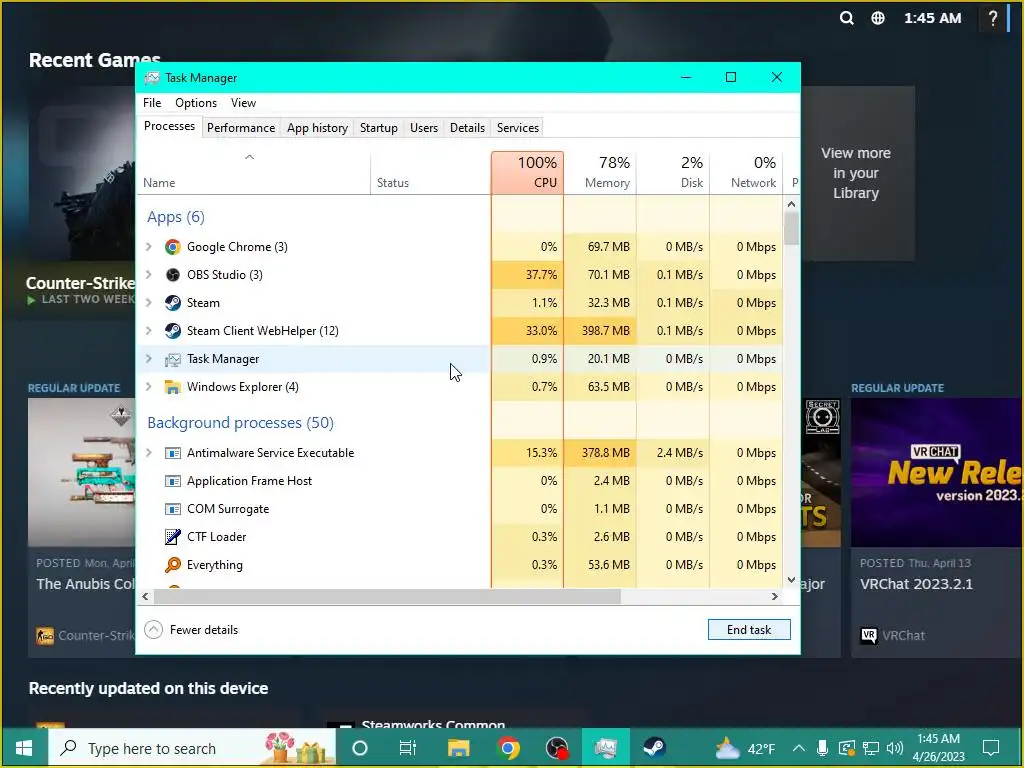The height and width of the screenshot is (768, 1024).
Task: Click View more in your Library in Steam
Action: coord(856,173)
